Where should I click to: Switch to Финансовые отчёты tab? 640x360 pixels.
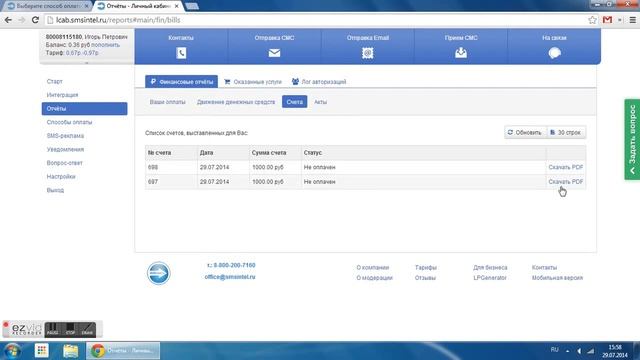point(182,82)
